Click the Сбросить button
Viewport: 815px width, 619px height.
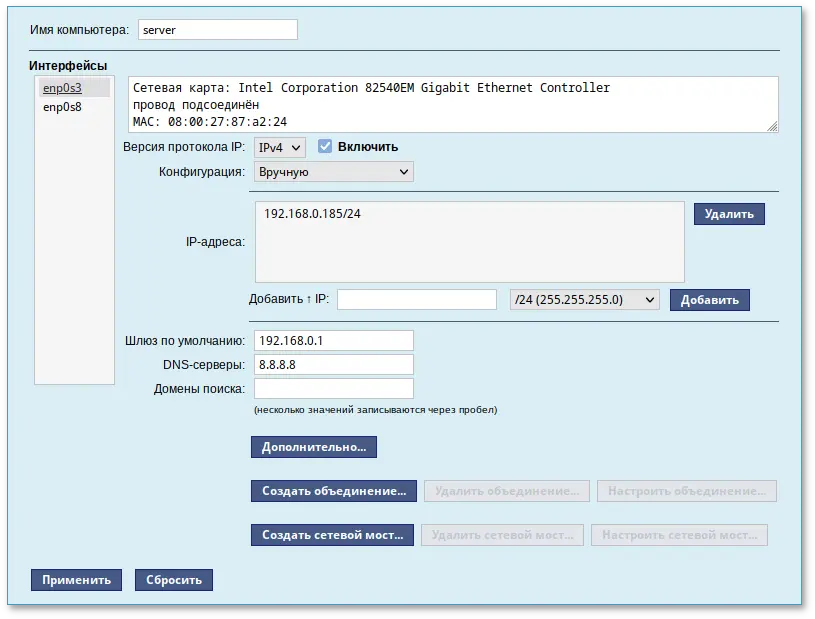tap(173, 579)
